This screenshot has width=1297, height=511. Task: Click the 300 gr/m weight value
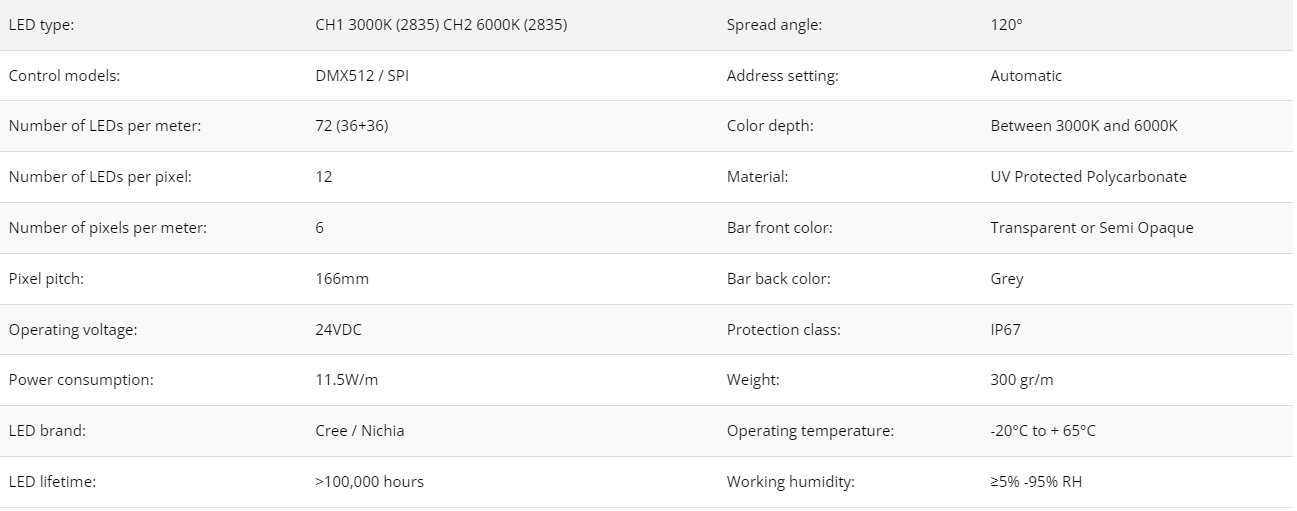point(1022,380)
